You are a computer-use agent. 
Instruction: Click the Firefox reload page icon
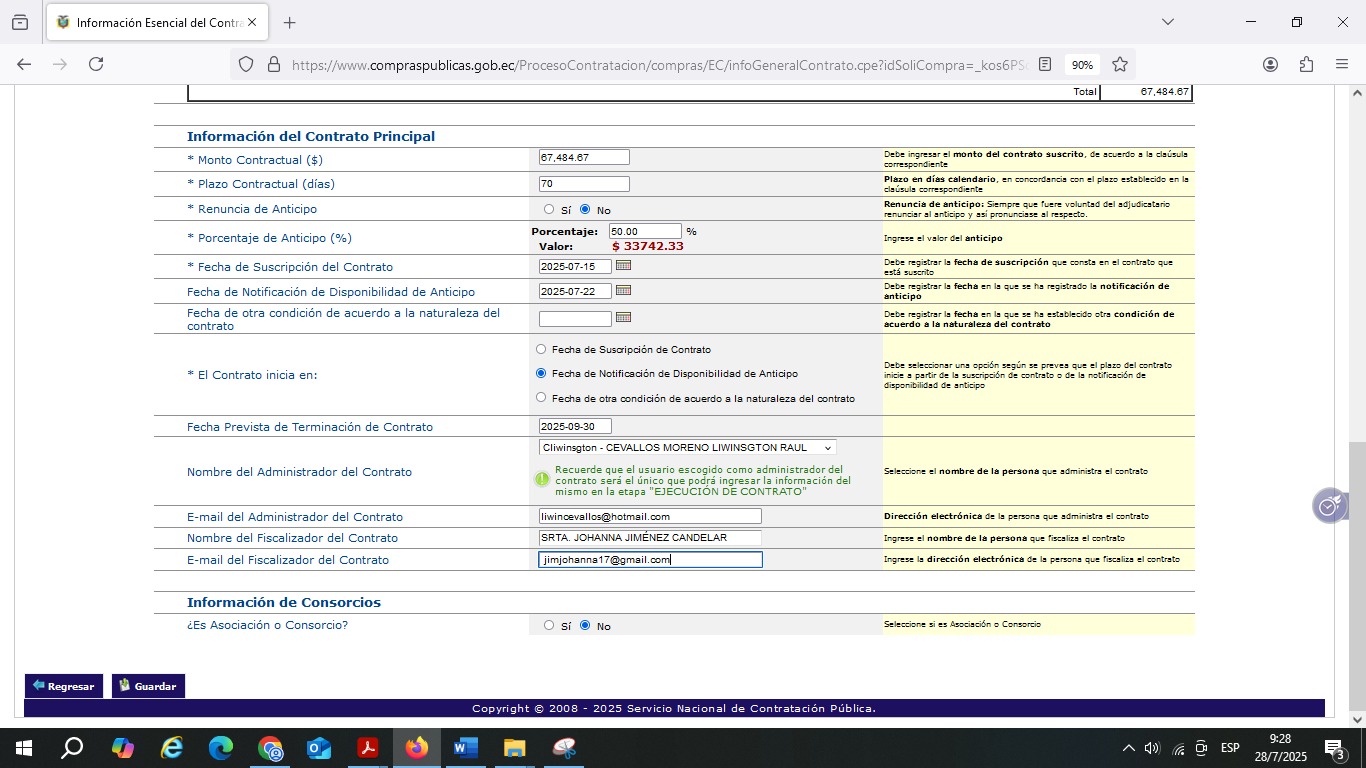pos(96,64)
